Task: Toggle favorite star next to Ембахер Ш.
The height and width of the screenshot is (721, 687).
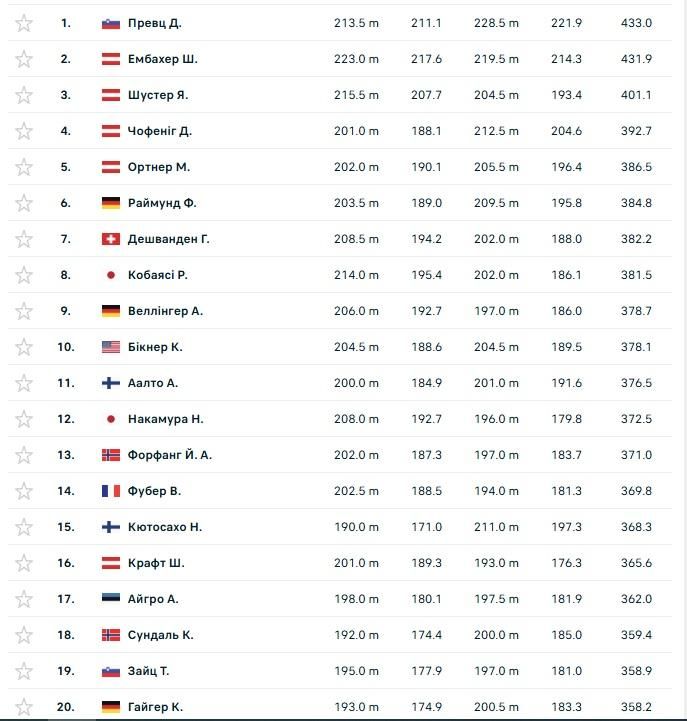Action: (x=24, y=59)
